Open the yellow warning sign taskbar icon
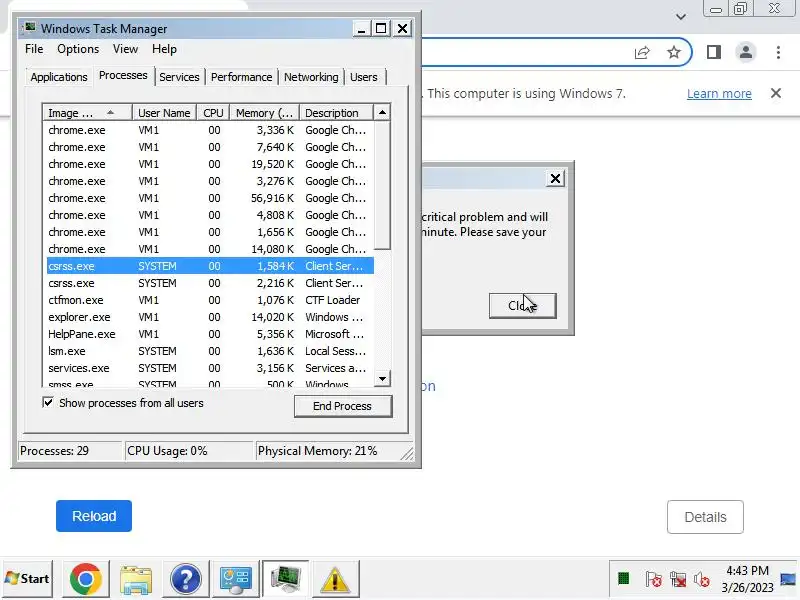The width and height of the screenshot is (800, 600). pos(335,579)
